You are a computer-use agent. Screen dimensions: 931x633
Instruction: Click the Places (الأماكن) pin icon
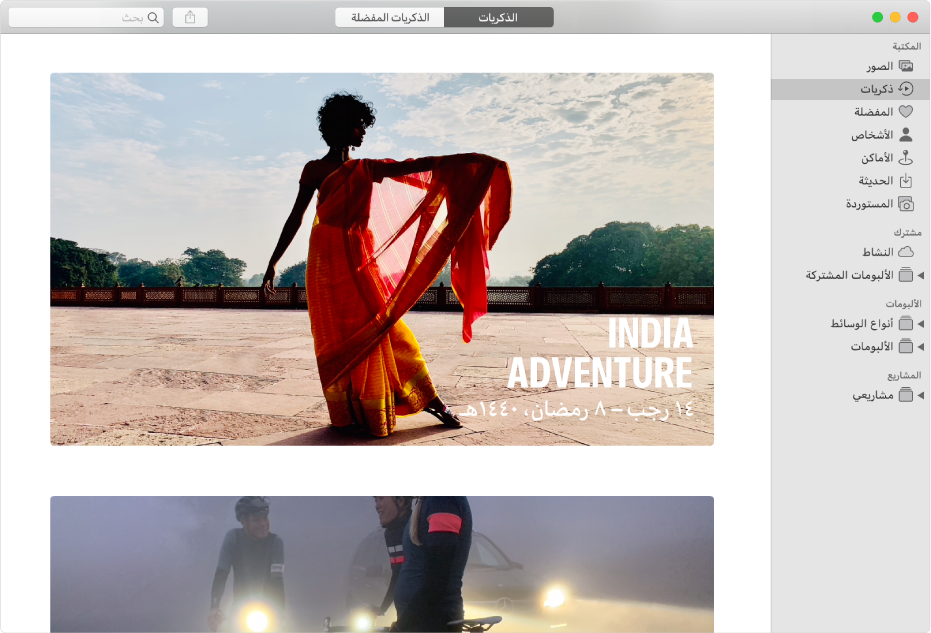[x=905, y=157]
